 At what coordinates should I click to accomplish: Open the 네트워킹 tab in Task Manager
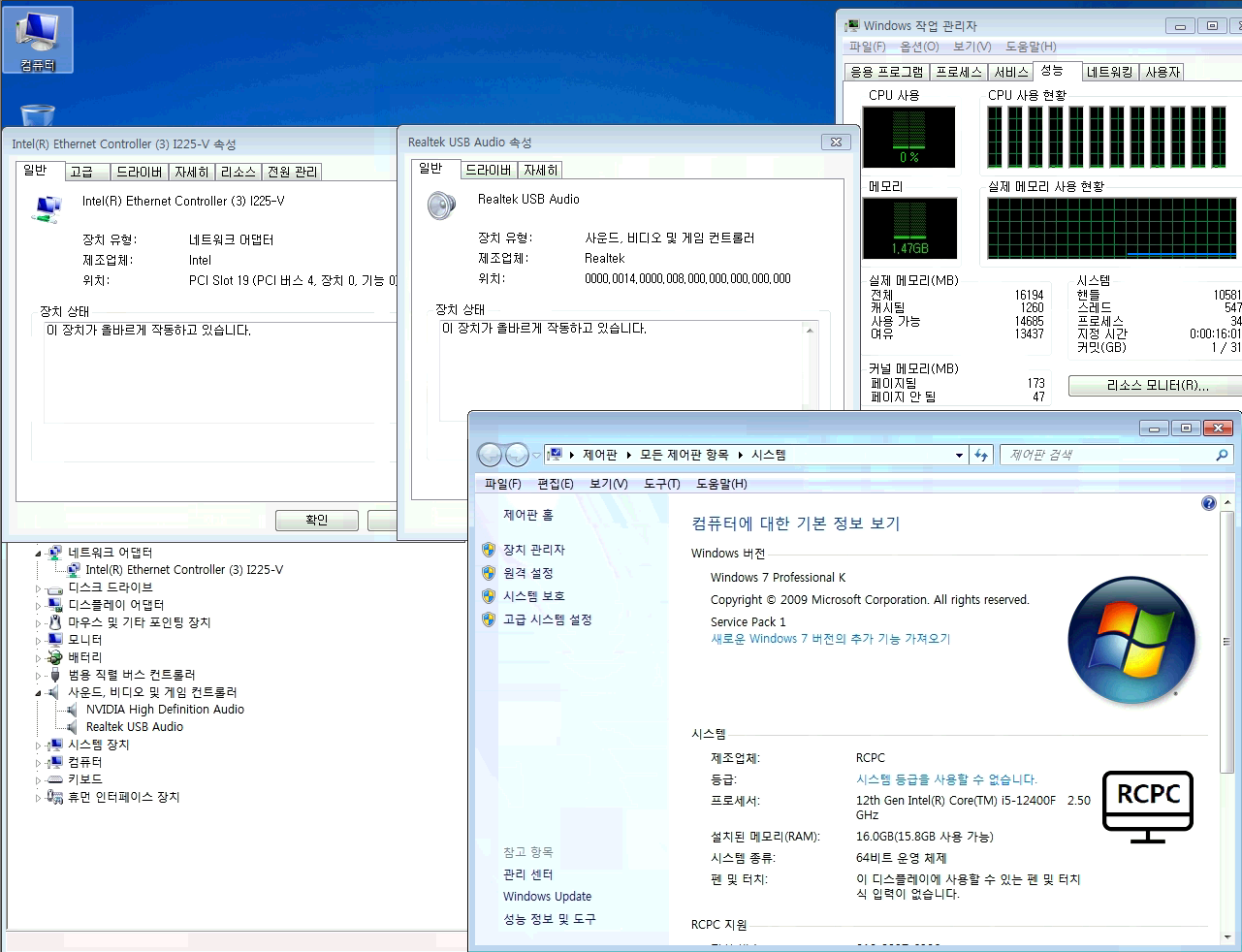point(1109,72)
